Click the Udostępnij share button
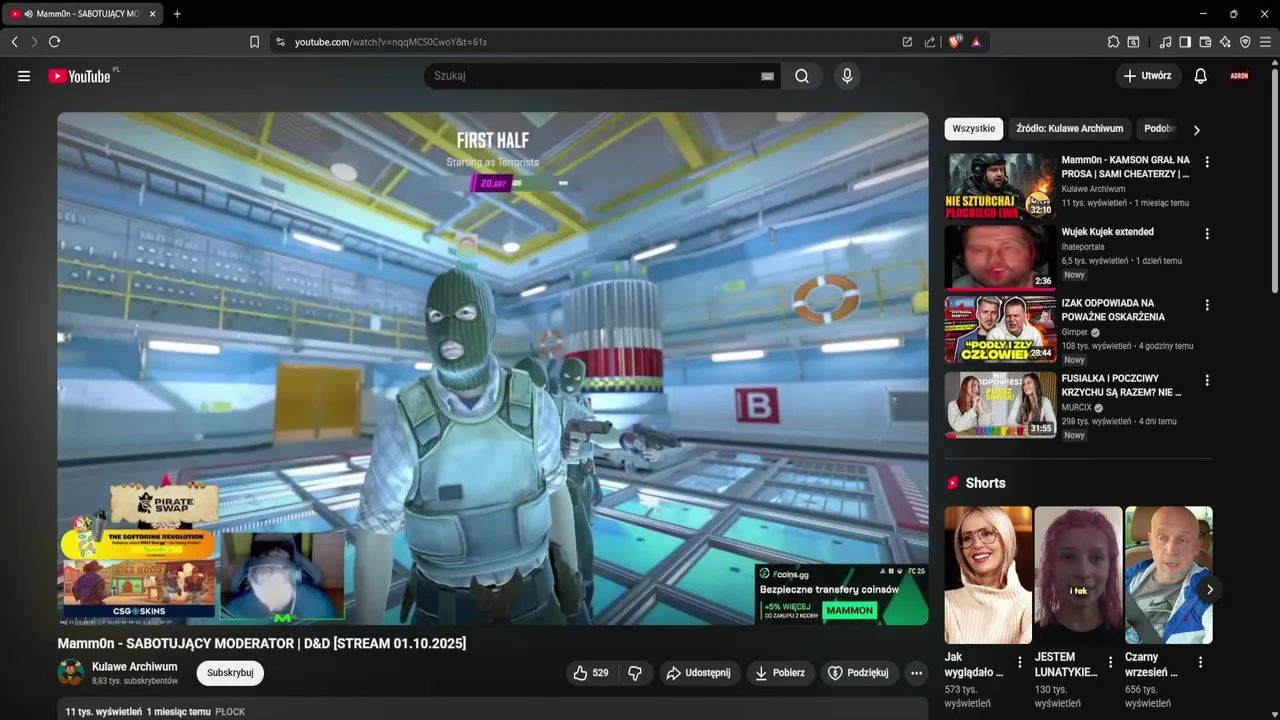 [x=699, y=673]
